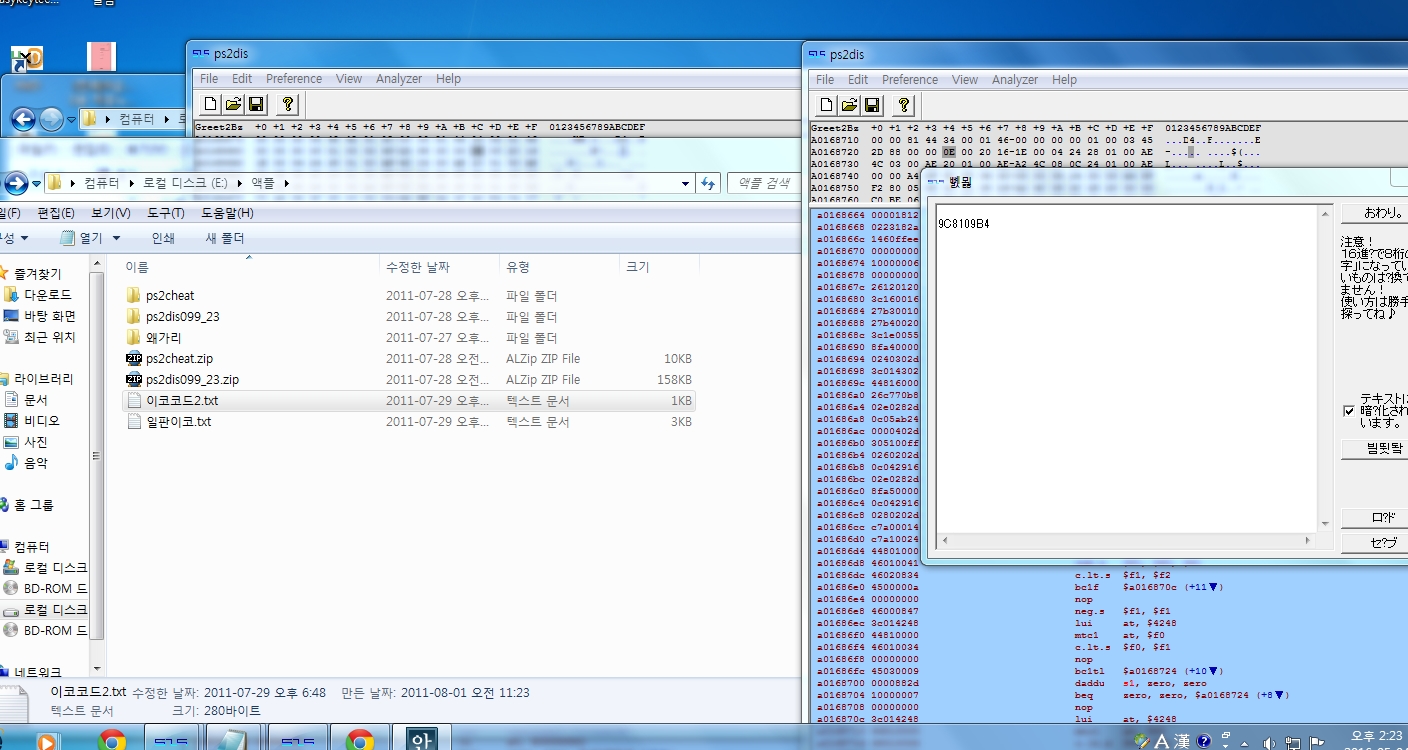The width and height of the screenshot is (1408, 750).
Task: Open the 편집(E) menu in Explorer
Action: [x=56, y=213]
